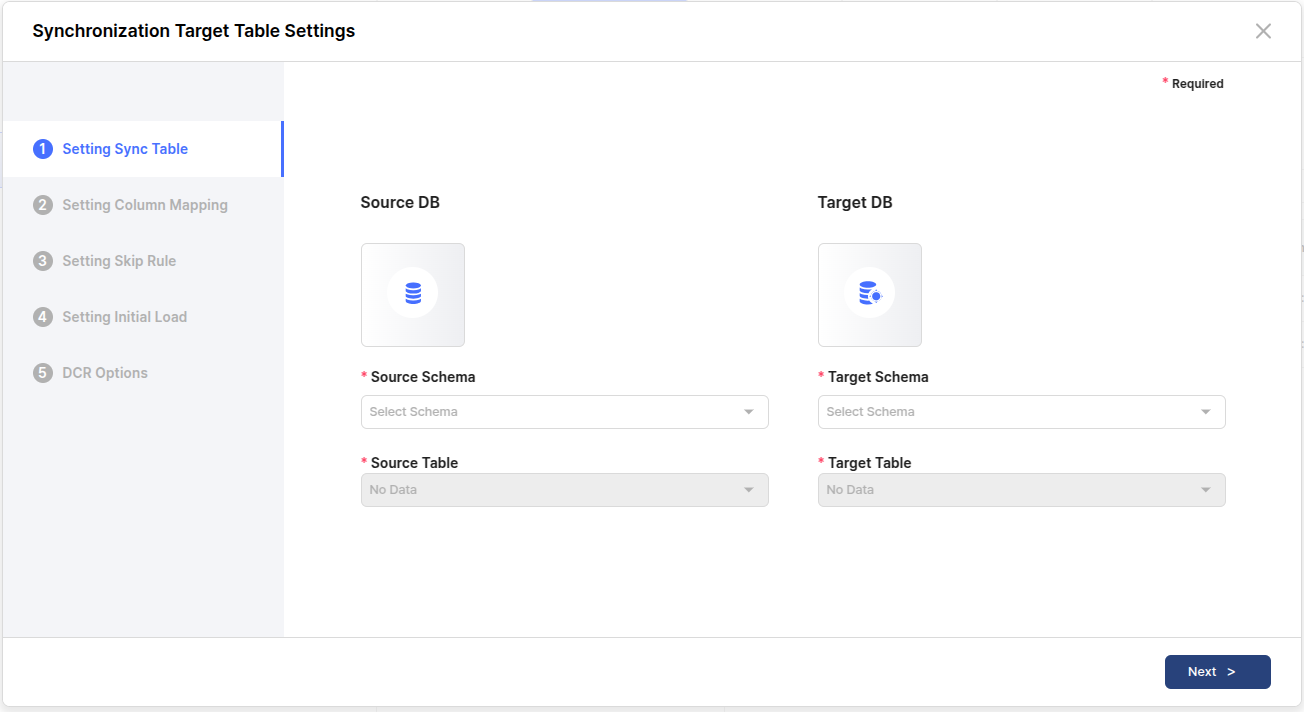
Task: Click the step 2 number circle
Action: 42,205
